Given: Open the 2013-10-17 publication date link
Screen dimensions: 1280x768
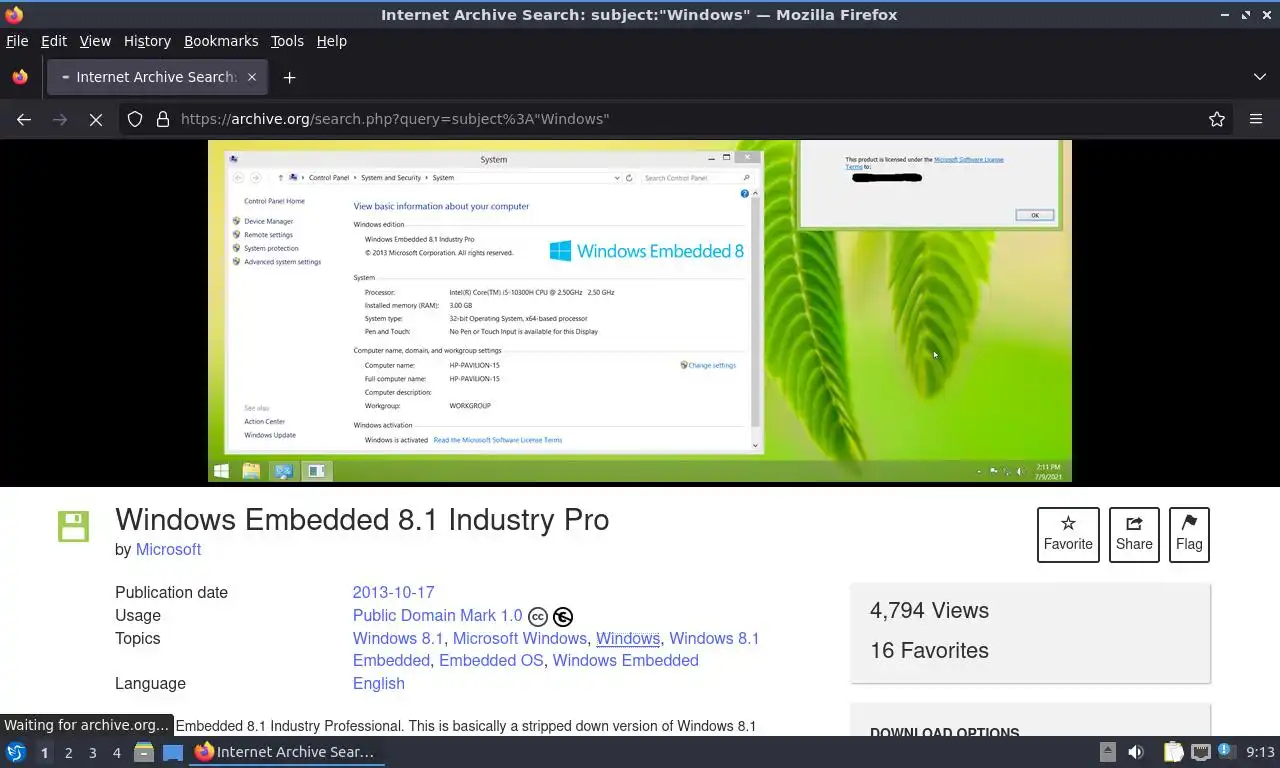Looking at the screenshot, I should [393, 592].
